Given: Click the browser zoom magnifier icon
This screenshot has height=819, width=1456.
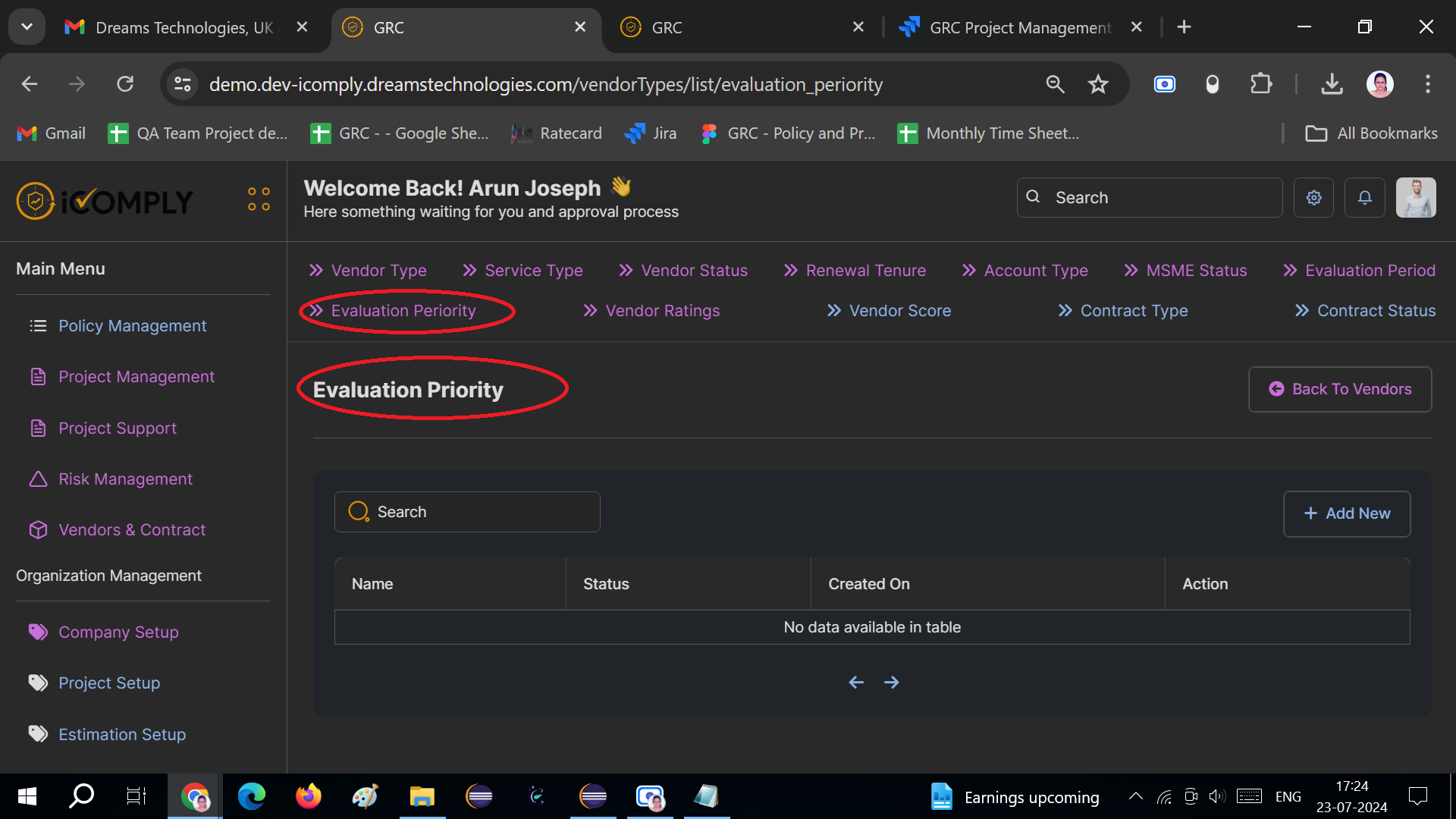Looking at the screenshot, I should pos(1055,84).
